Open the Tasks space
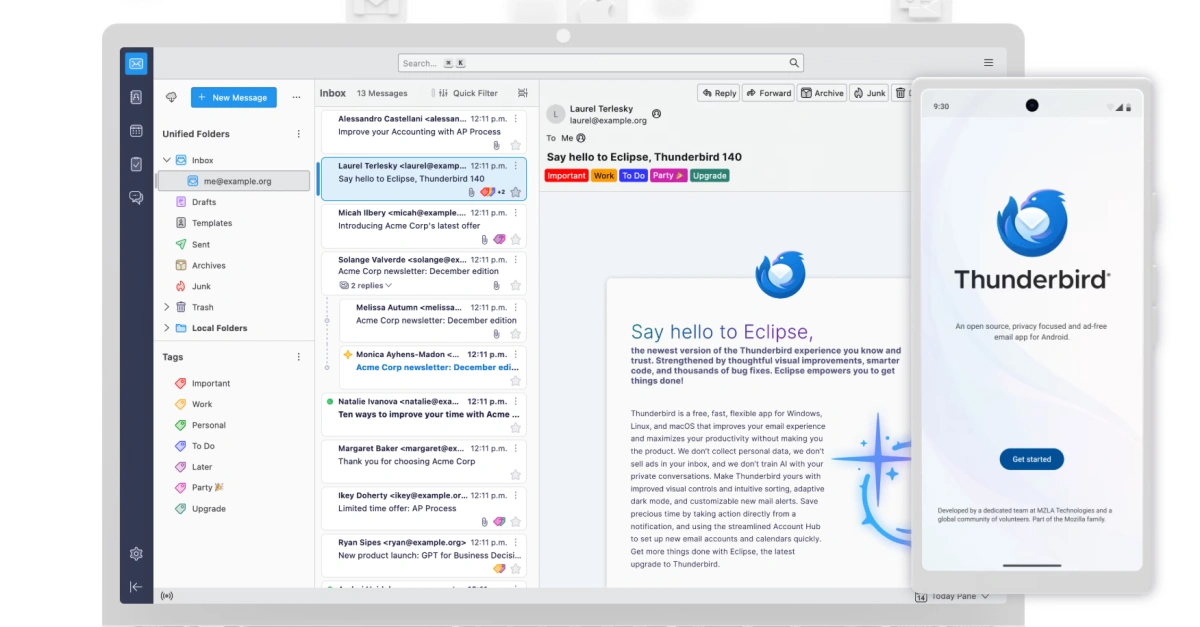The width and height of the screenshot is (1200, 627). [x=136, y=164]
